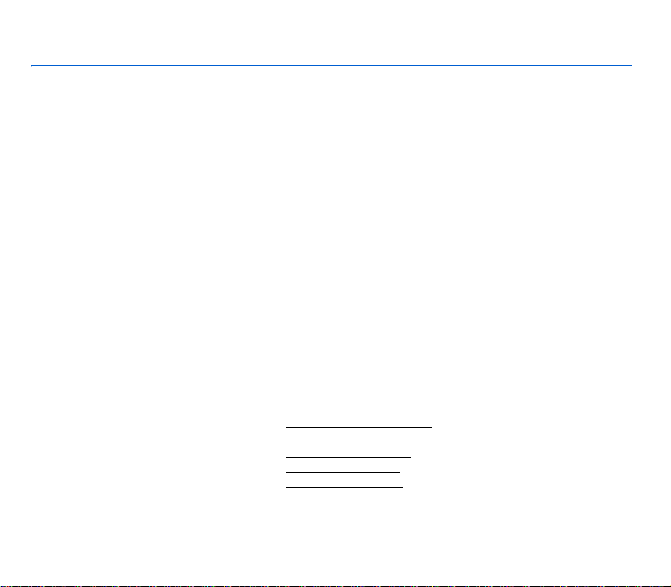Click the empty area above blue divider
The height and width of the screenshot is (587, 671).
331,32
